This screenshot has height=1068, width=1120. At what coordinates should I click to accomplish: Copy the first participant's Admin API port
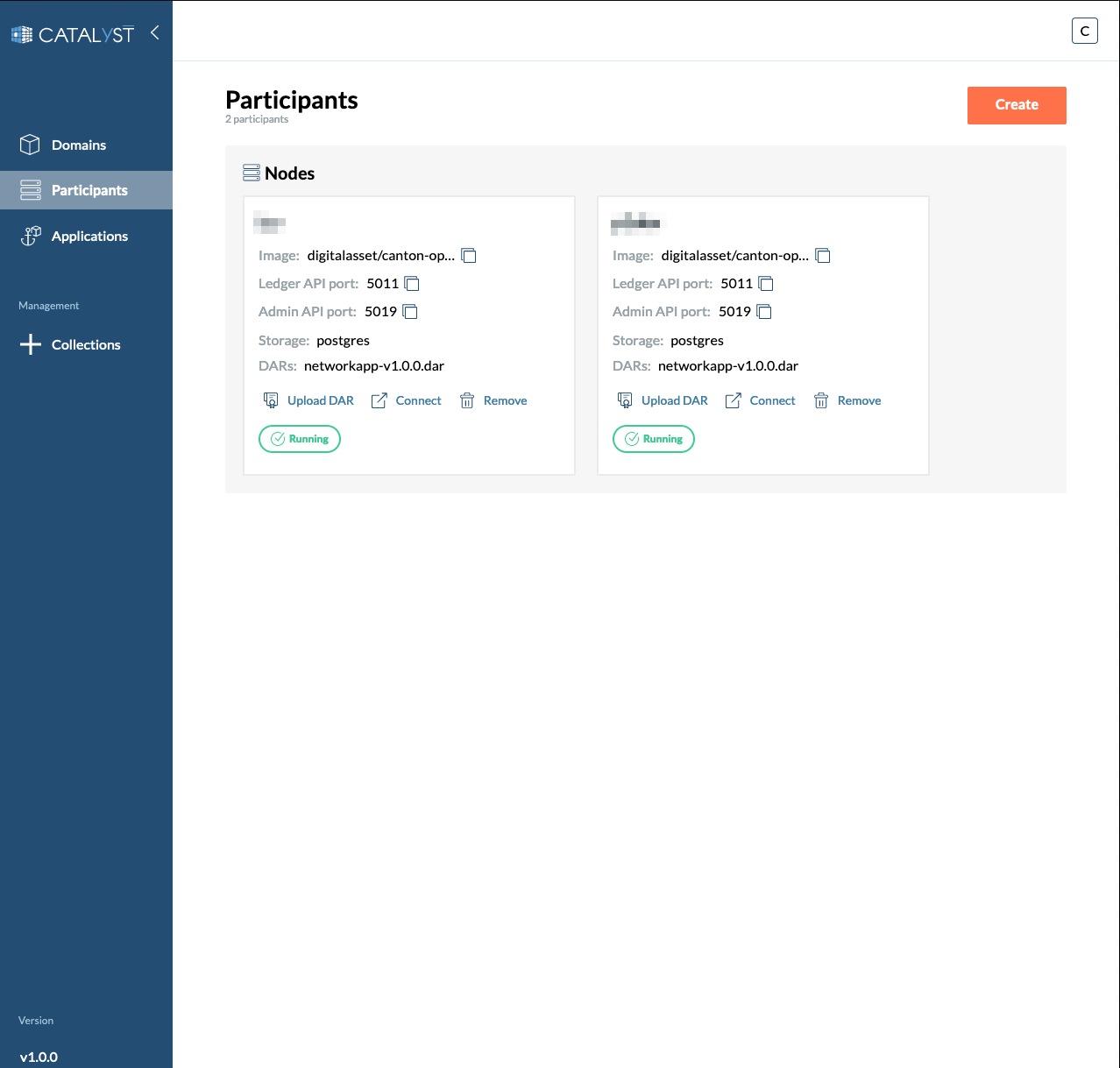click(408, 311)
